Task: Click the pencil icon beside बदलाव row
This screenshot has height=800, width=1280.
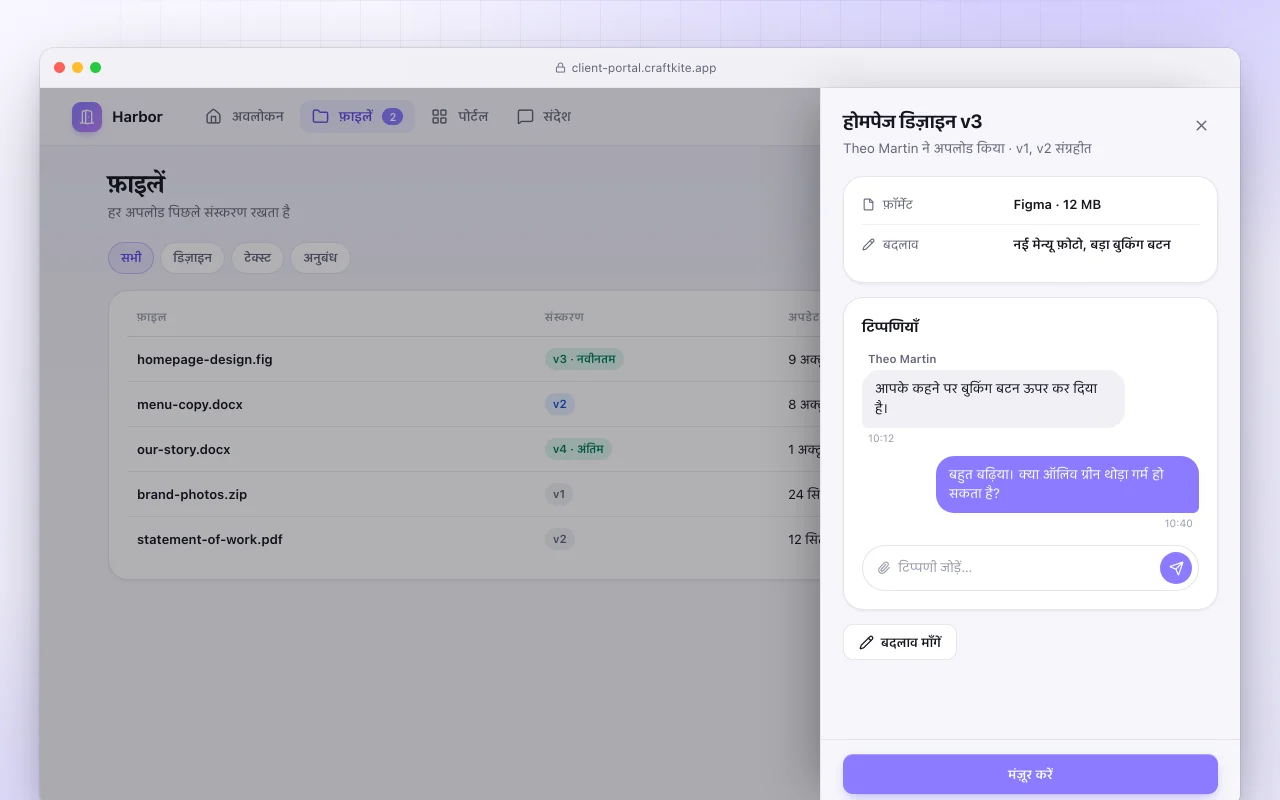Action: tap(868, 245)
